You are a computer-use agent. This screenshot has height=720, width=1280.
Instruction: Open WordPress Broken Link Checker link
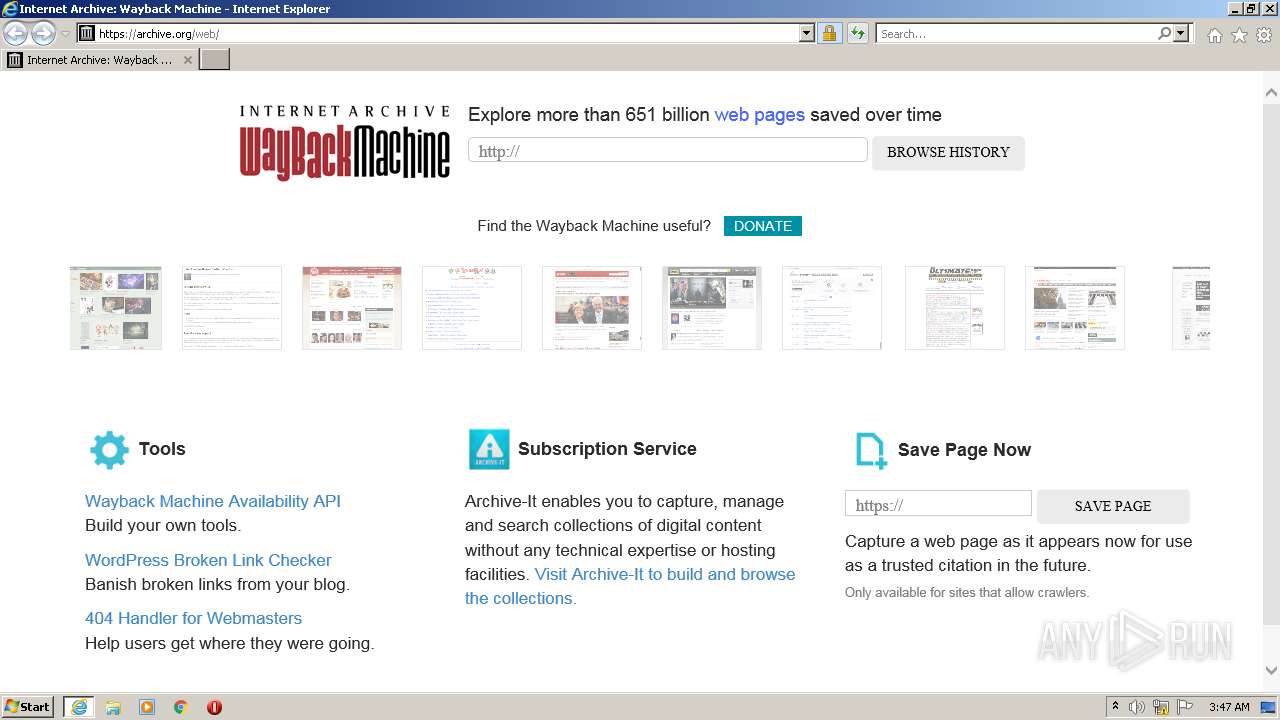(x=208, y=560)
